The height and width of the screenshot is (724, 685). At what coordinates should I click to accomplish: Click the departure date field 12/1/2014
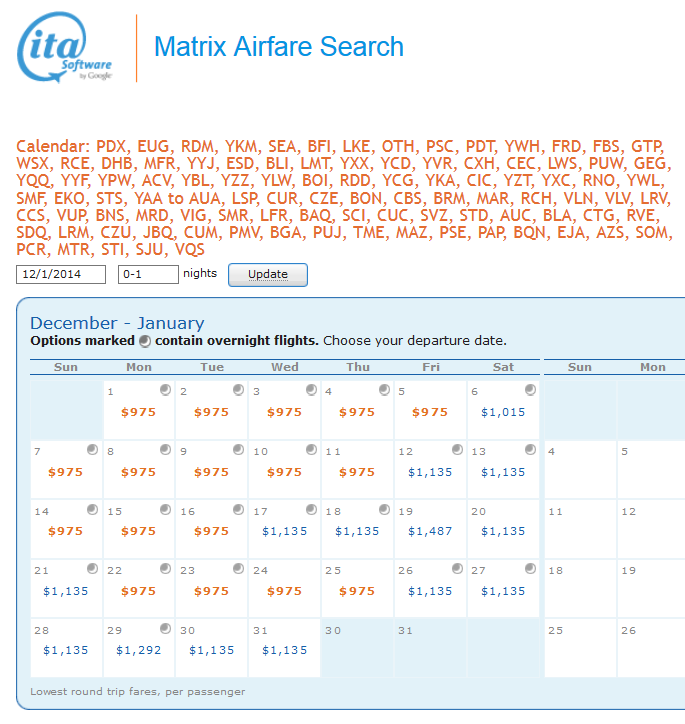pos(62,274)
